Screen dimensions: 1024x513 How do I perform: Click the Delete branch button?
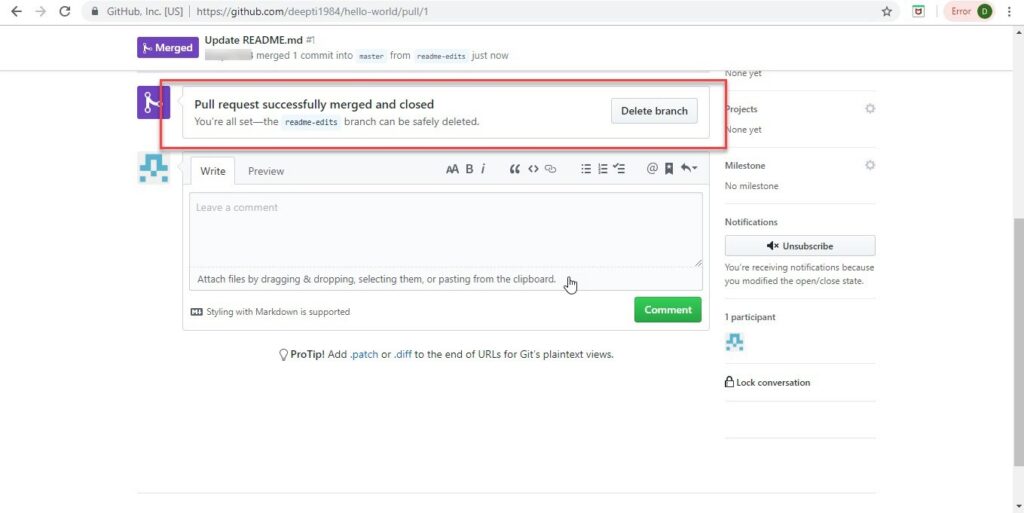tap(654, 111)
